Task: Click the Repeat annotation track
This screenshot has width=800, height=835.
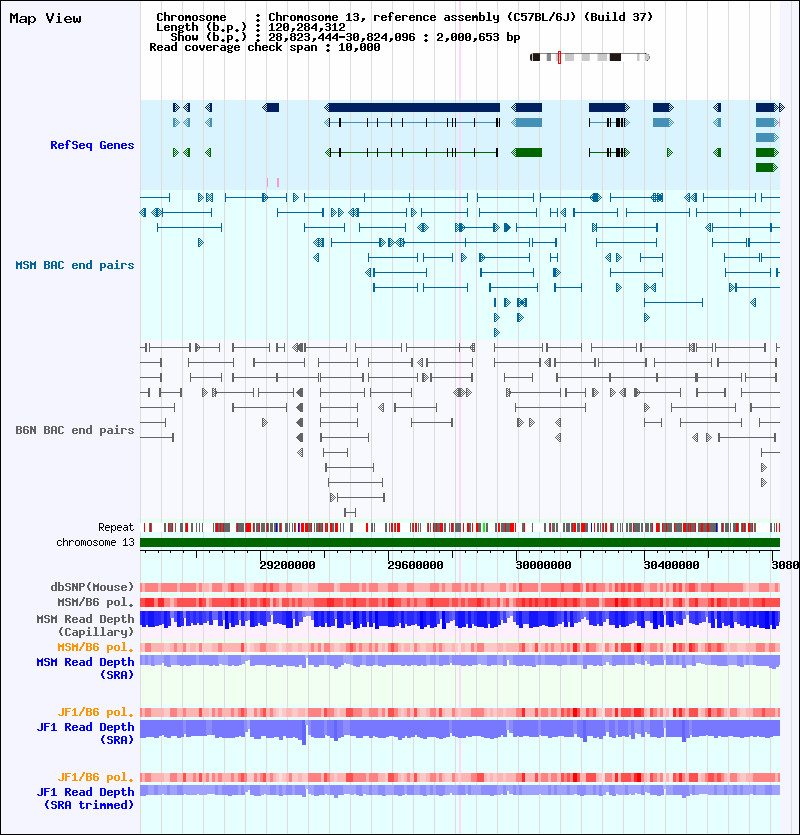Action: tap(460, 527)
